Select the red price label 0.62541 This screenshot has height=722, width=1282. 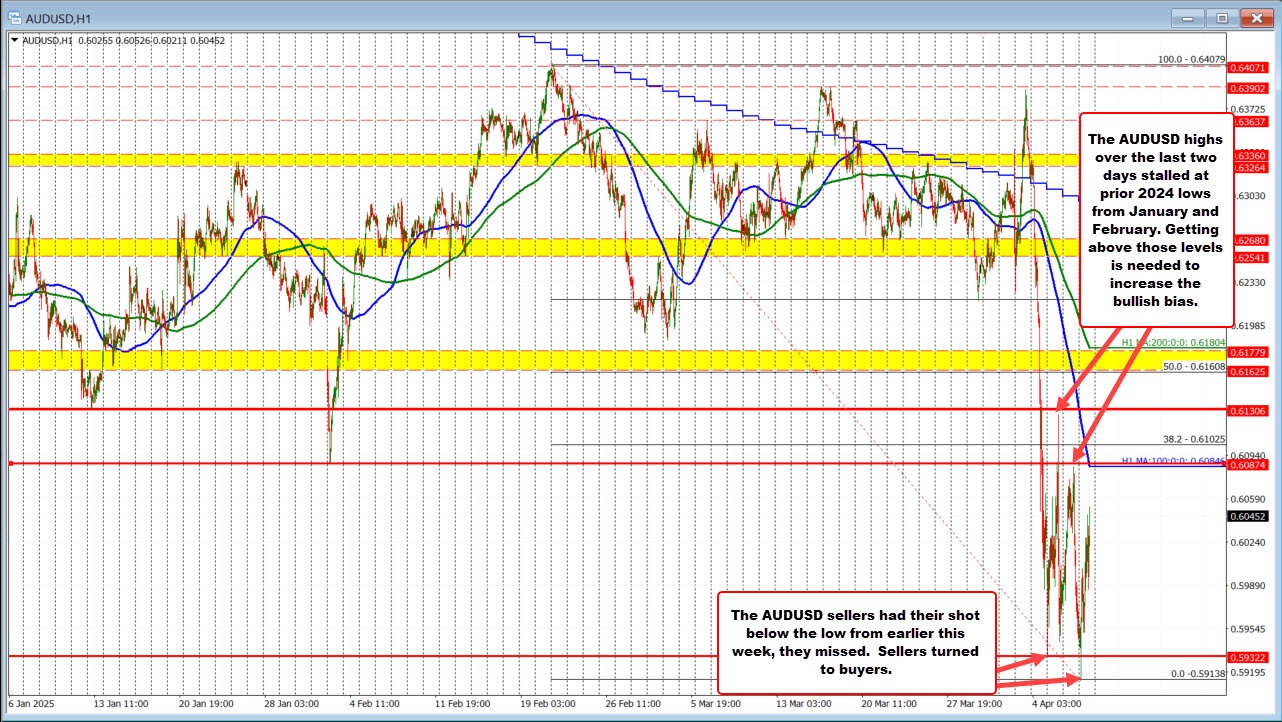pos(1251,257)
